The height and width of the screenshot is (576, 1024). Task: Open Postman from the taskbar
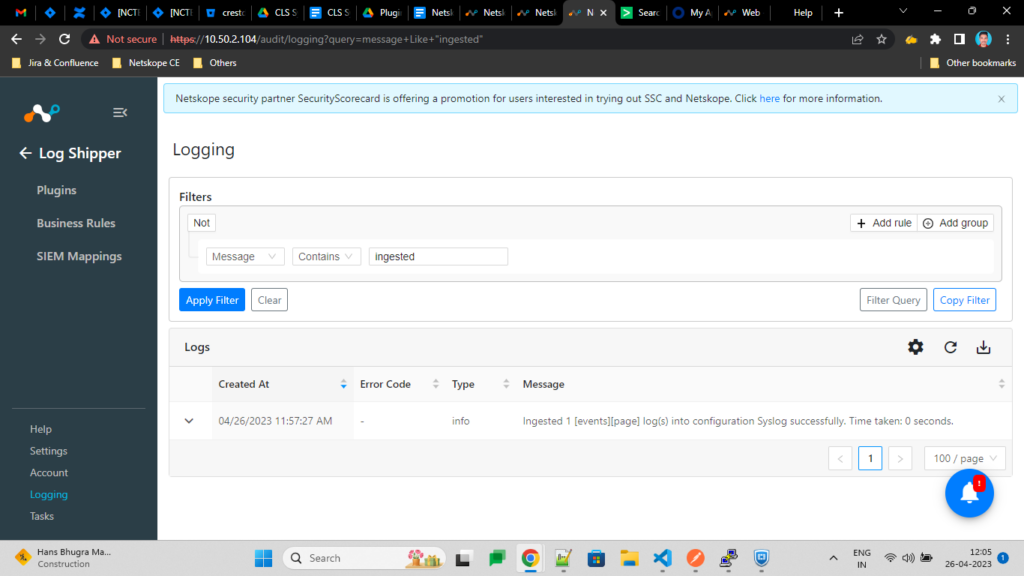[x=696, y=558]
